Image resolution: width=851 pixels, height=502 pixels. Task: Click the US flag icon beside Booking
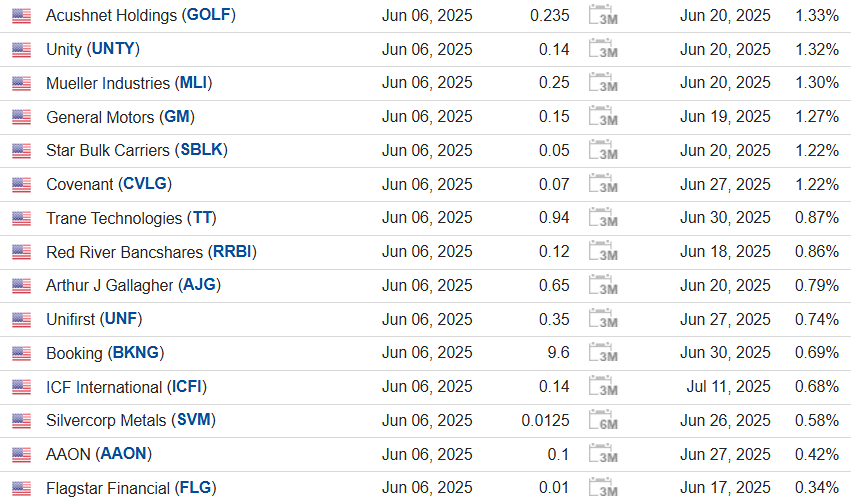(x=21, y=353)
